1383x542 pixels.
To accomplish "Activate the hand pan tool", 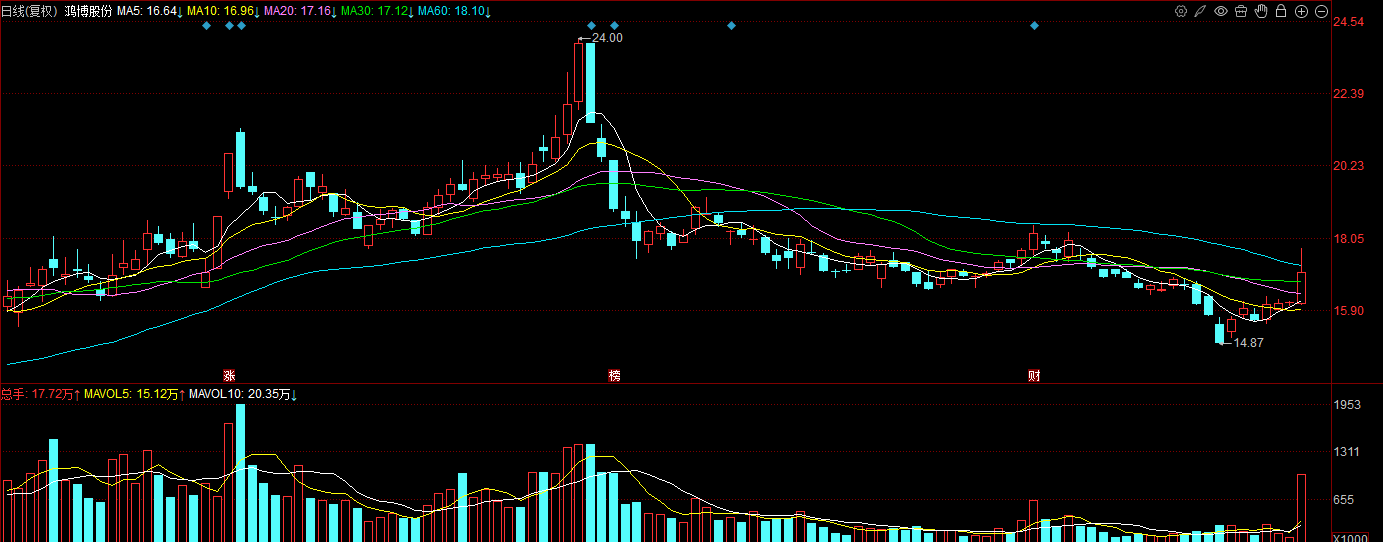I will coord(1261,11).
